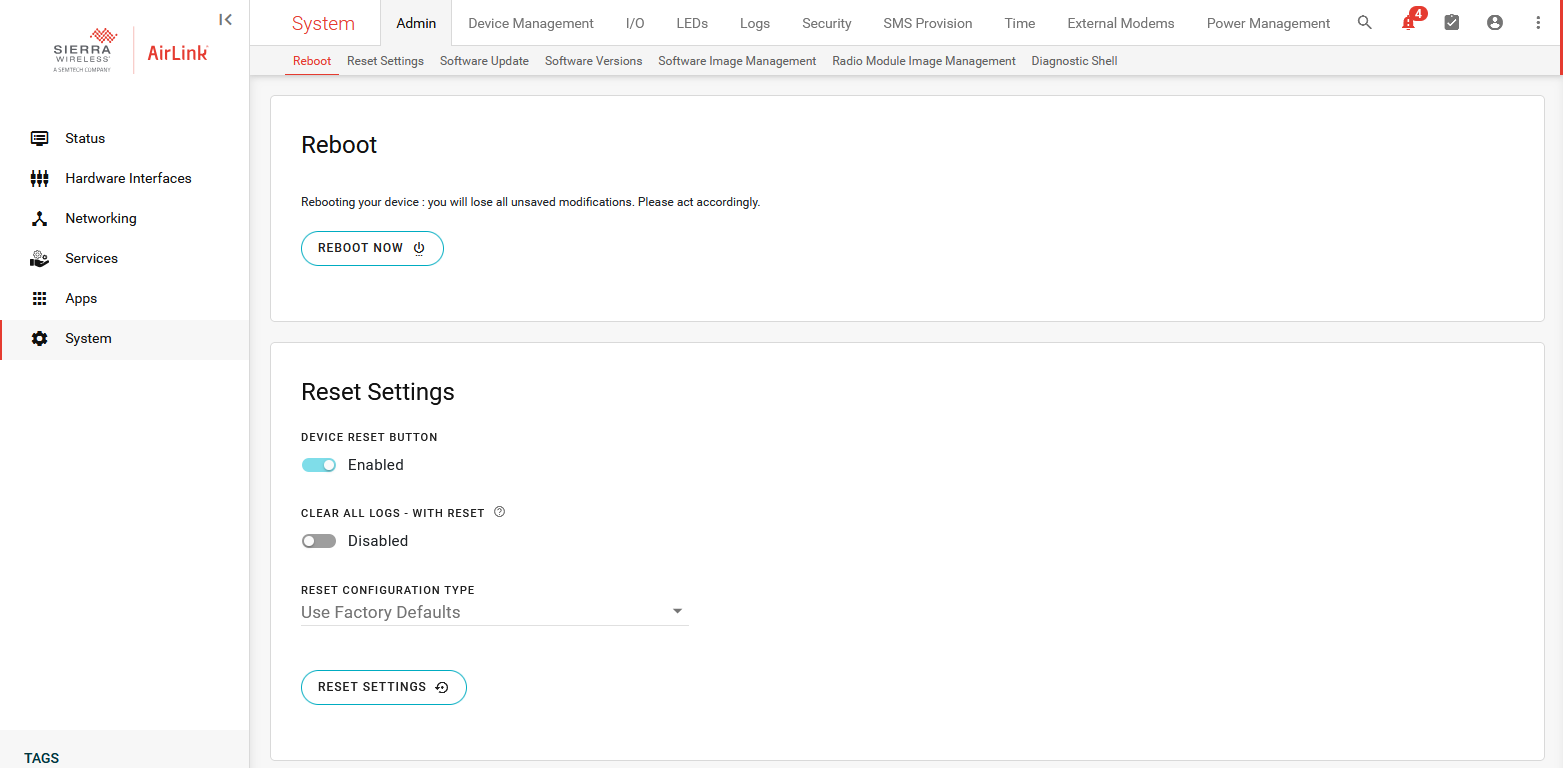The width and height of the screenshot is (1563, 768).
Task: Open the three-dot more options menu
Action: [1538, 23]
